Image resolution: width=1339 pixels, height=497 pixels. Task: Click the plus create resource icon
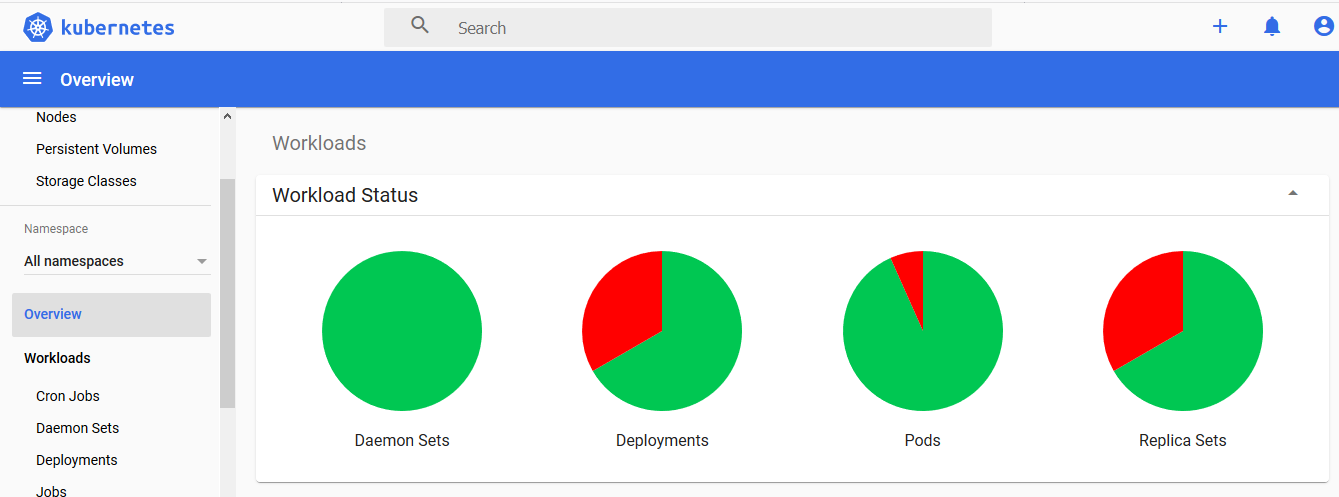tap(1220, 27)
